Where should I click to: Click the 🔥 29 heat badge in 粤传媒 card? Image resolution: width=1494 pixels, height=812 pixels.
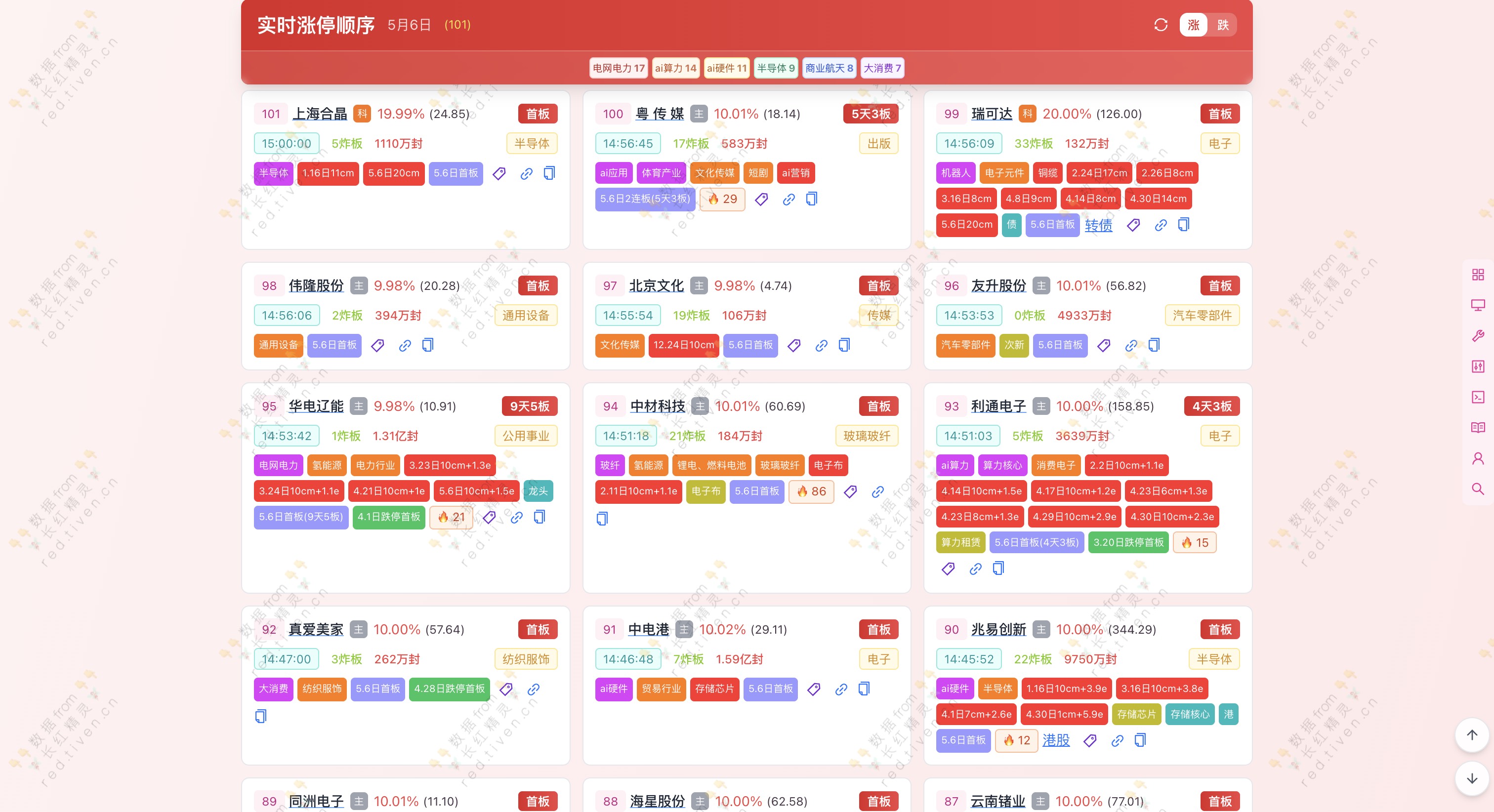click(x=722, y=199)
